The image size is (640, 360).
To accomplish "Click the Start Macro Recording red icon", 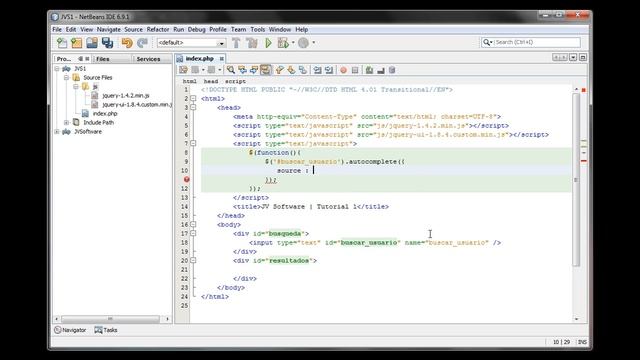I will click(343, 70).
